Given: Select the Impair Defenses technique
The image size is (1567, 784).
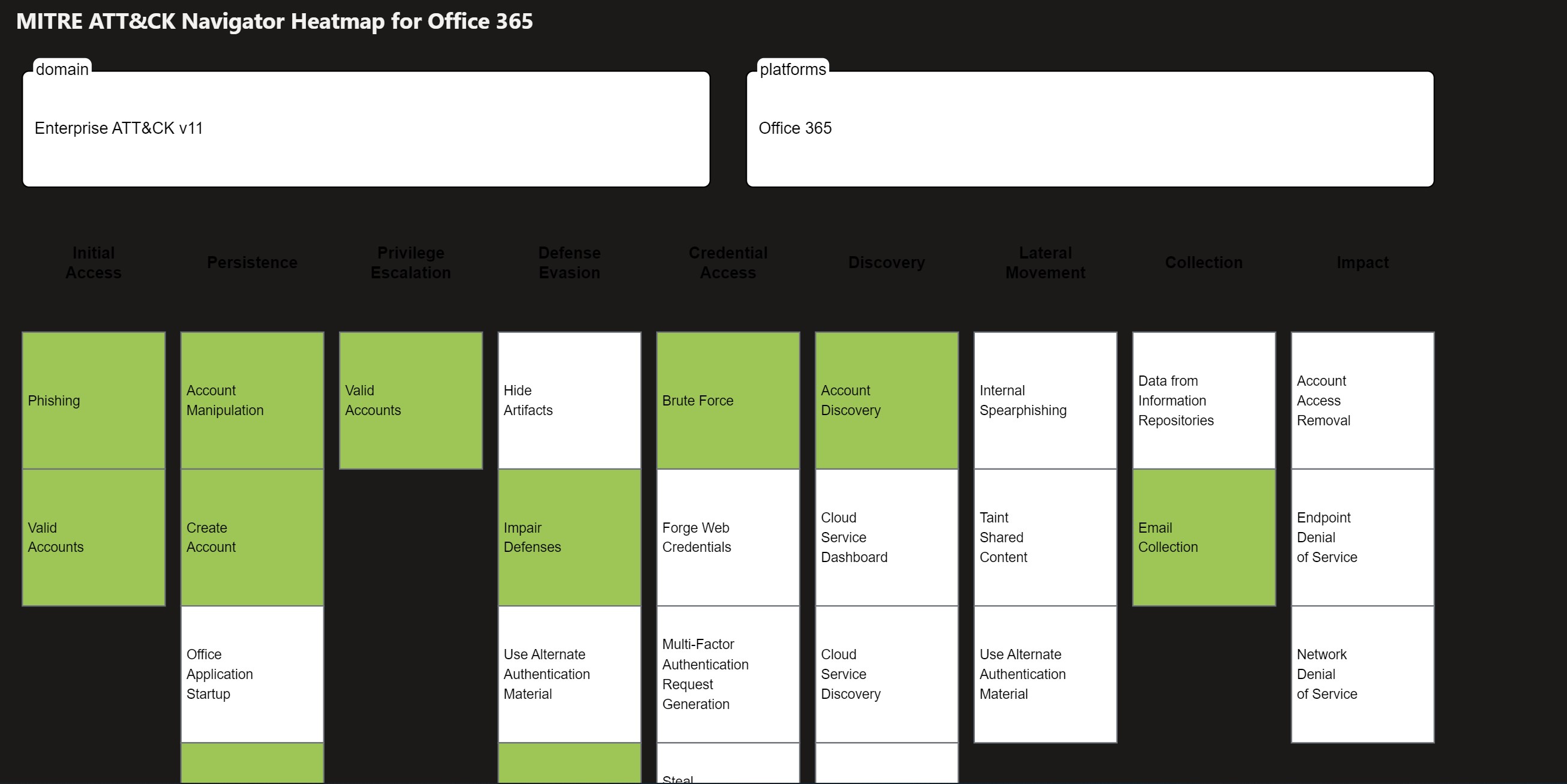Looking at the screenshot, I should [569, 537].
